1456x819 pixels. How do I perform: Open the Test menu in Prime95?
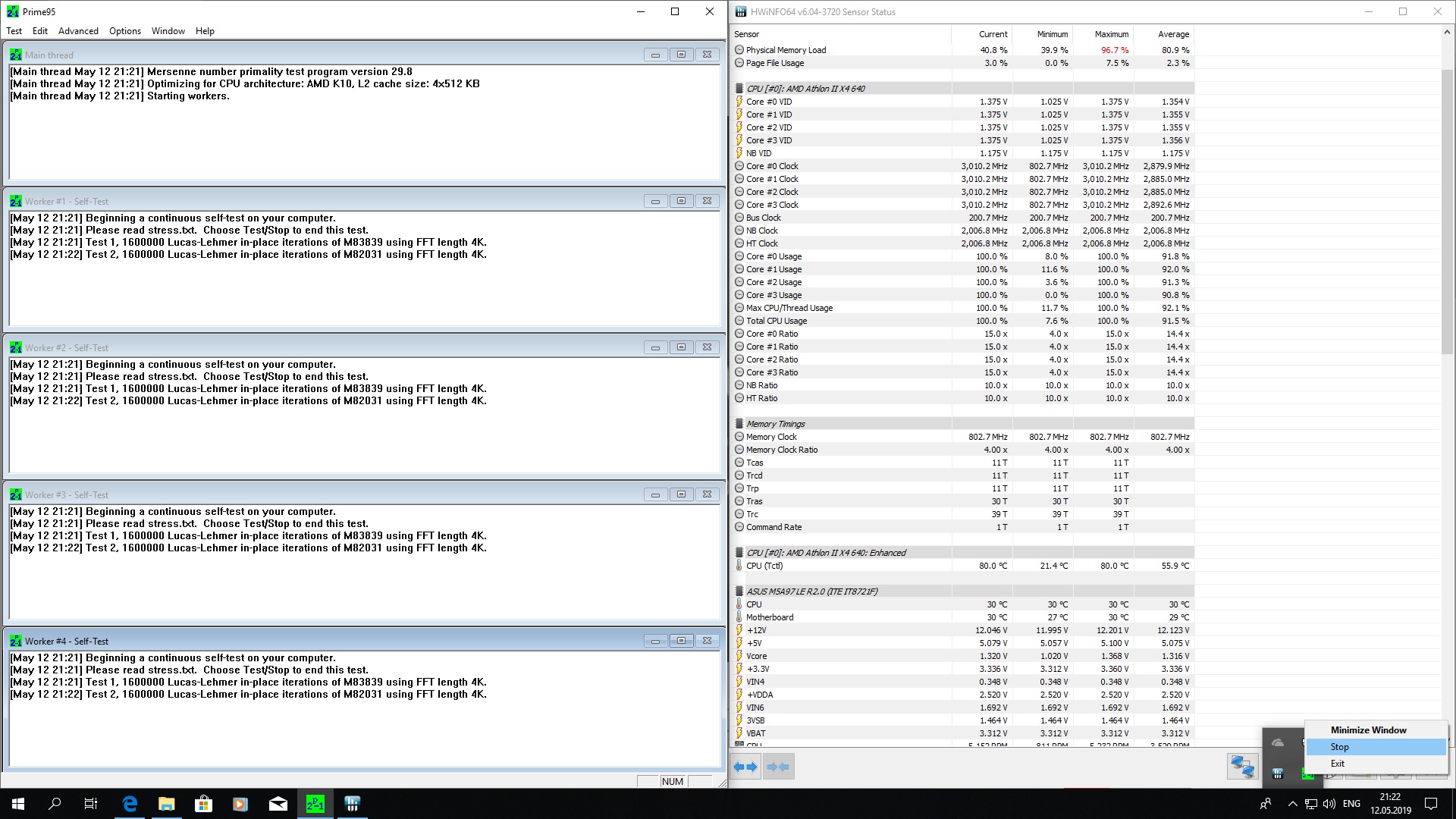pyautogui.click(x=14, y=31)
